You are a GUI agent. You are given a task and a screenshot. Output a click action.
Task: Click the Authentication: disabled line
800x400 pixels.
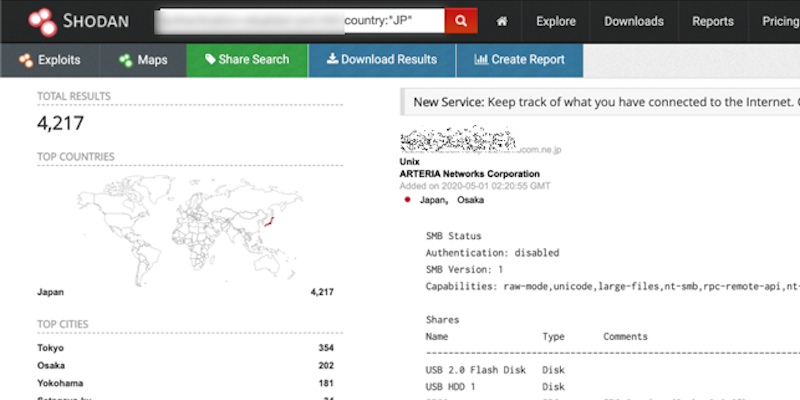[x=492, y=253]
